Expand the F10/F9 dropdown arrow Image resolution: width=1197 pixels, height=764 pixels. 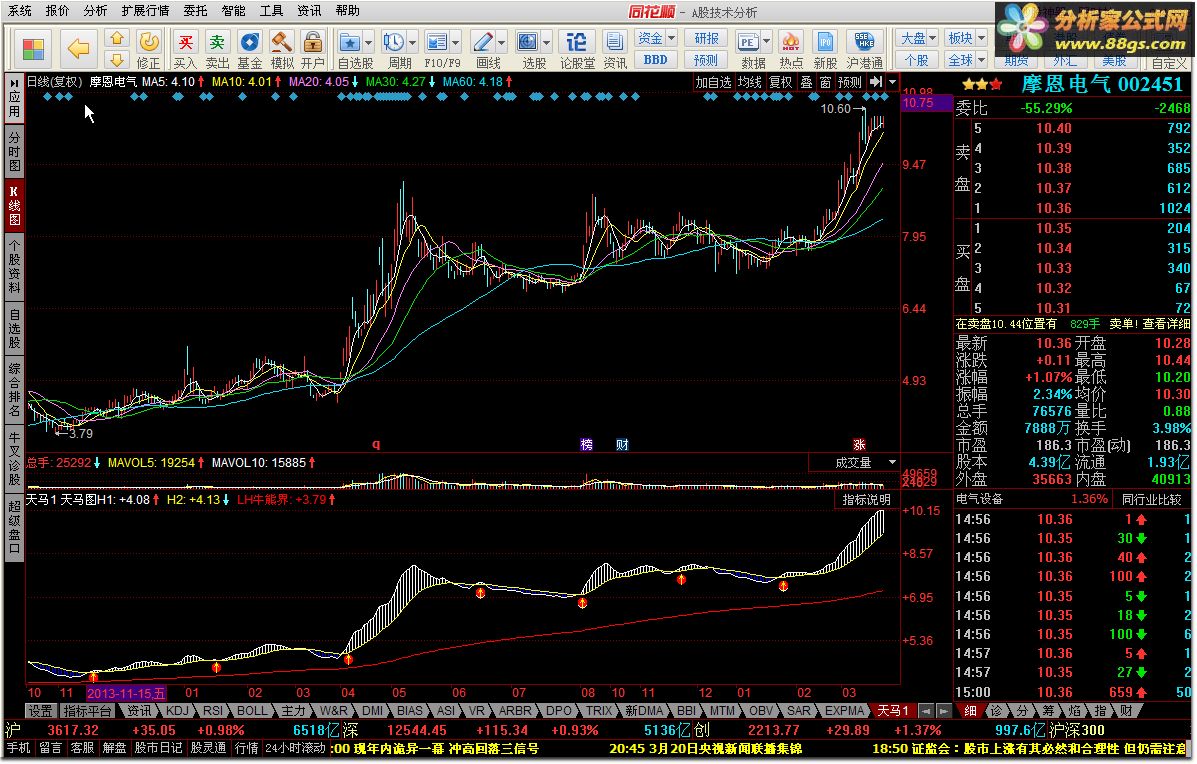(457, 41)
